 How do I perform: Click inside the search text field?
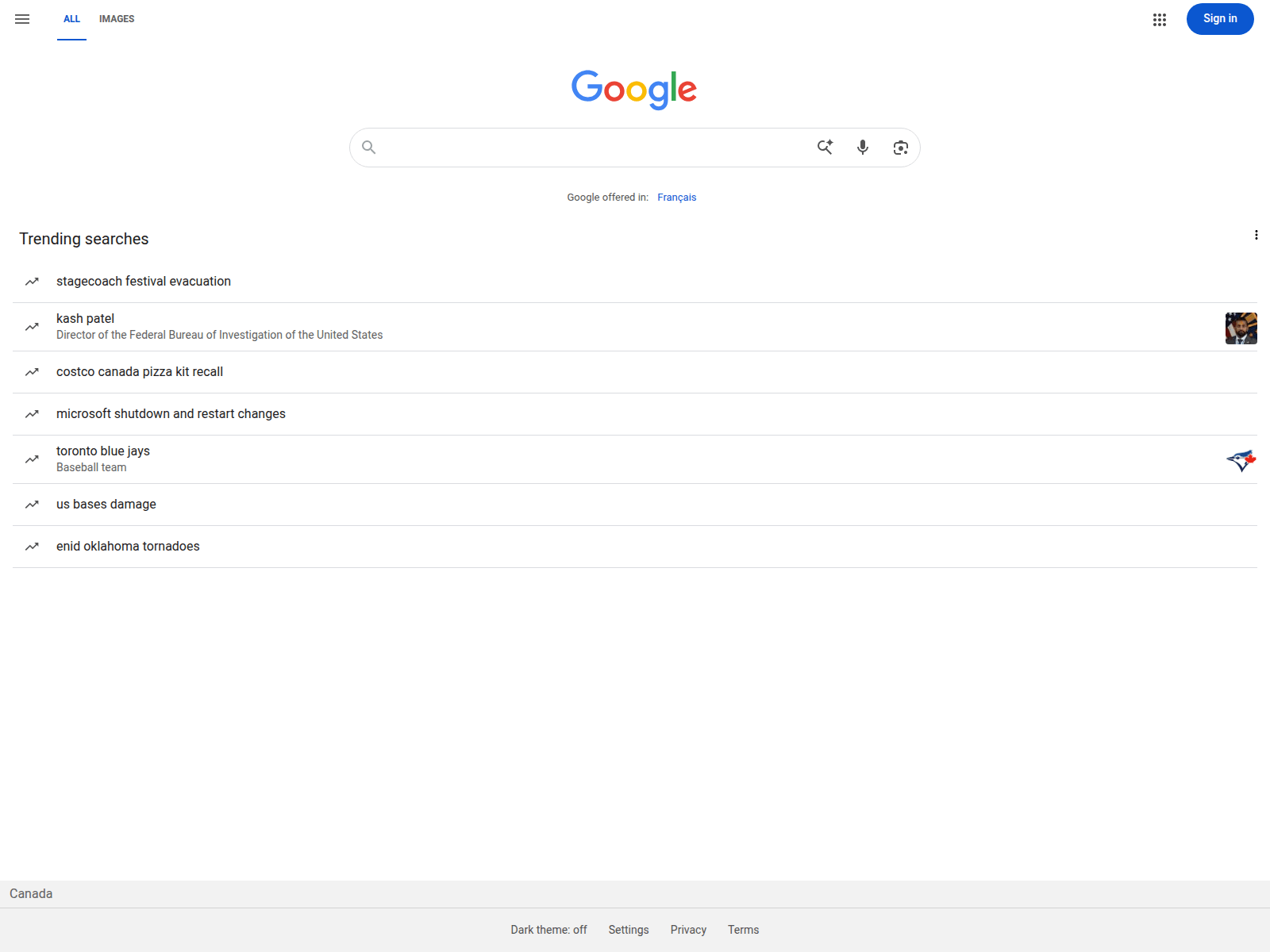tap(595, 148)
